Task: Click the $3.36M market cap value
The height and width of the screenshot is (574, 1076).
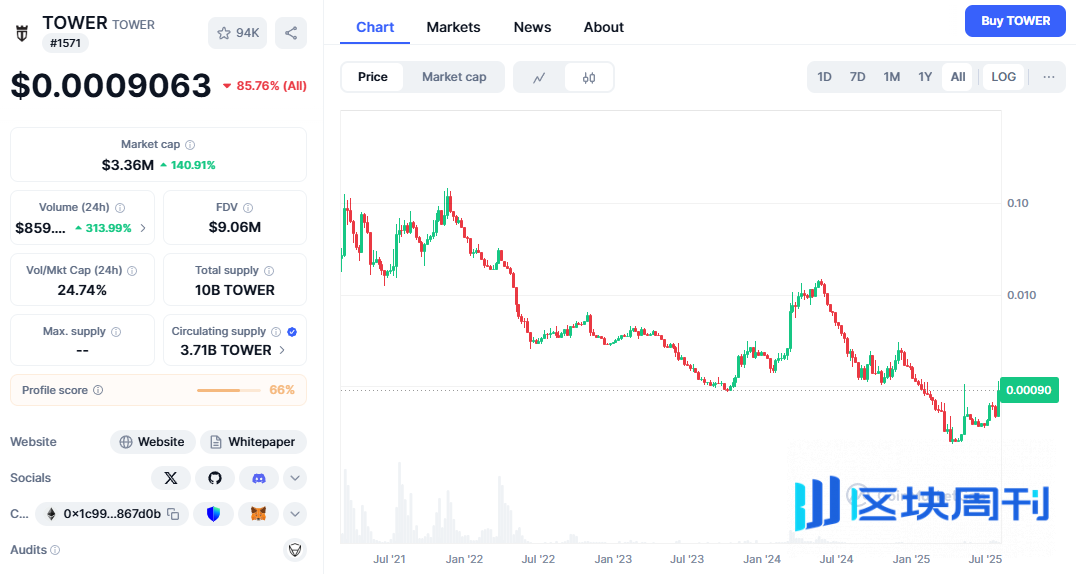Action: coord(128,165)
